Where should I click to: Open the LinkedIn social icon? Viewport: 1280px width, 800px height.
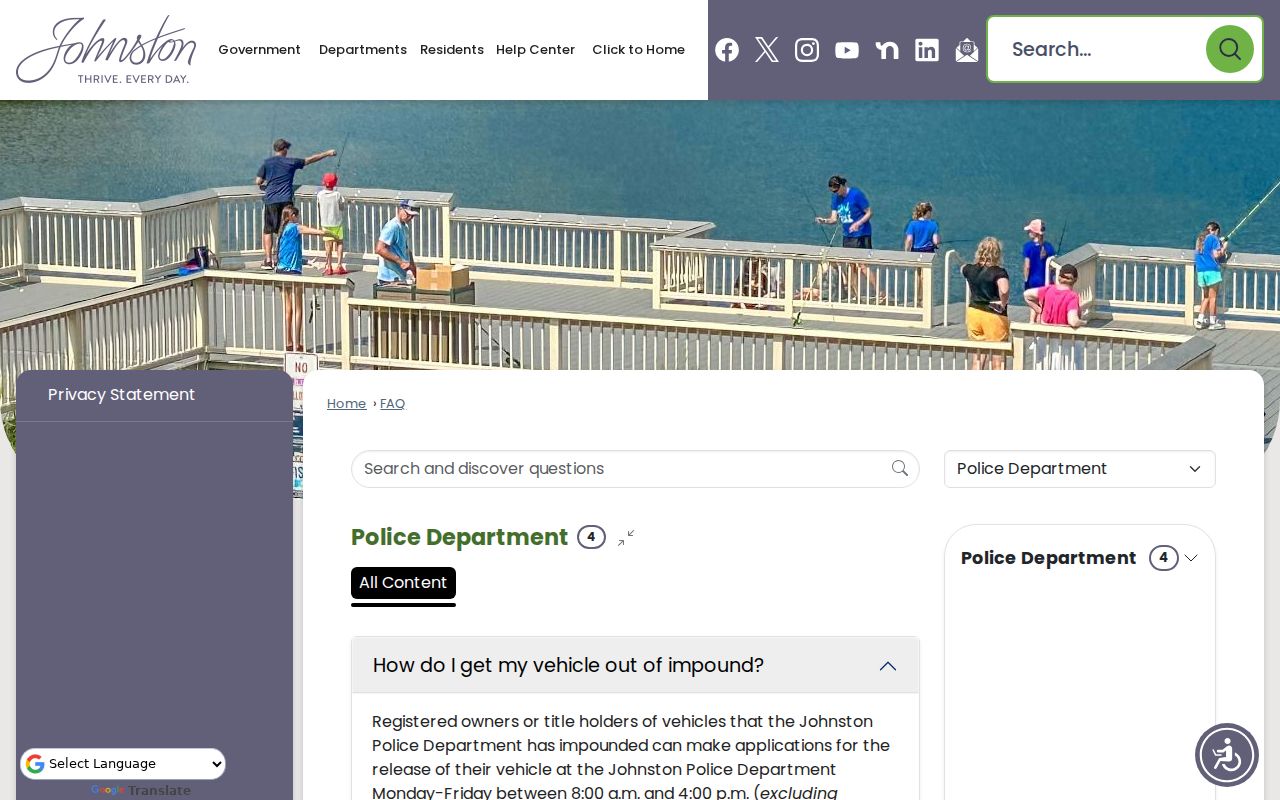point(927,50)
